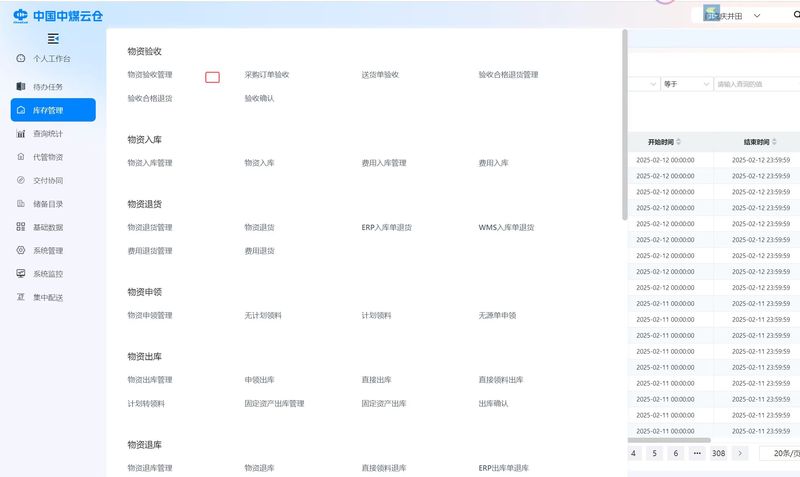Image resolution: width=800 pixels, height=477 pixels.
Task: Click the 待办任务 book icon
Action: click(x=20, y=86)
